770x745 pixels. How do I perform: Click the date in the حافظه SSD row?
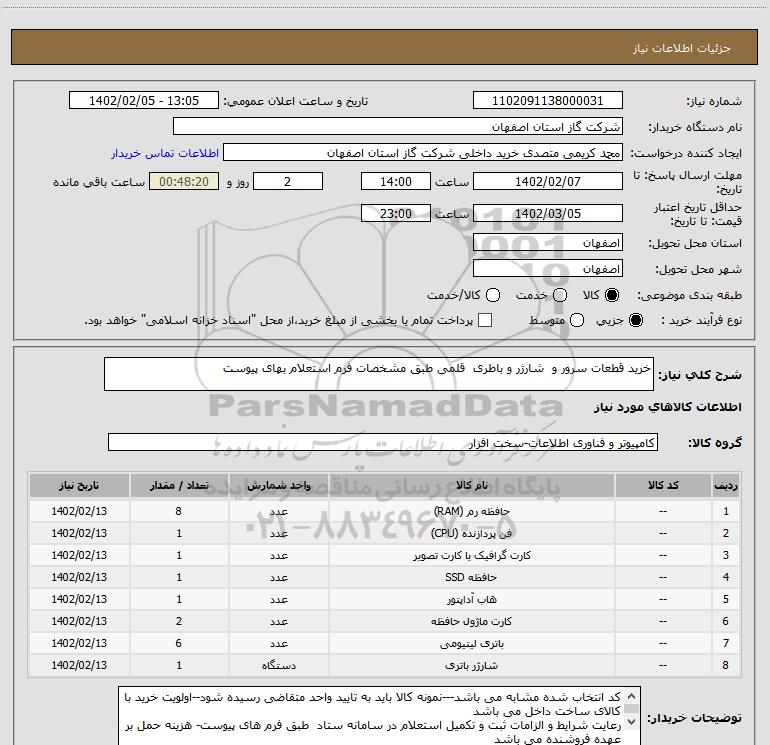point(79,578)
